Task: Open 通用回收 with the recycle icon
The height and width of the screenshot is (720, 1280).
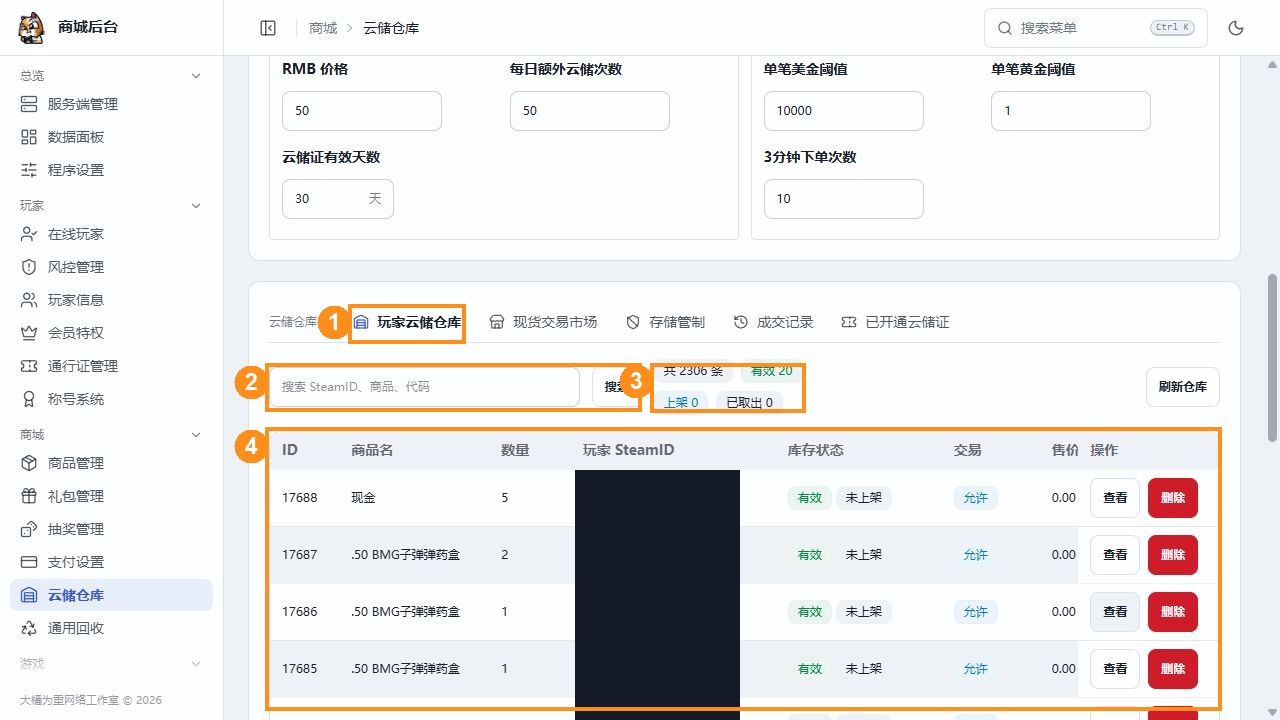Action: 111,628
